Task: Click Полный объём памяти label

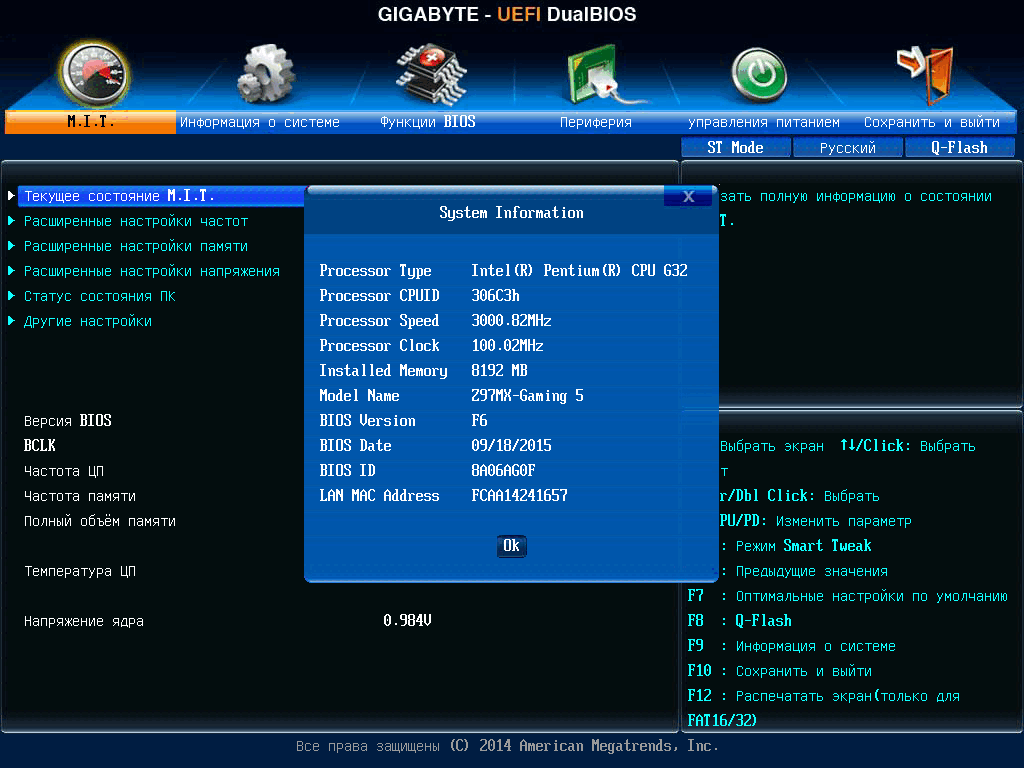Action: (100, 521)
